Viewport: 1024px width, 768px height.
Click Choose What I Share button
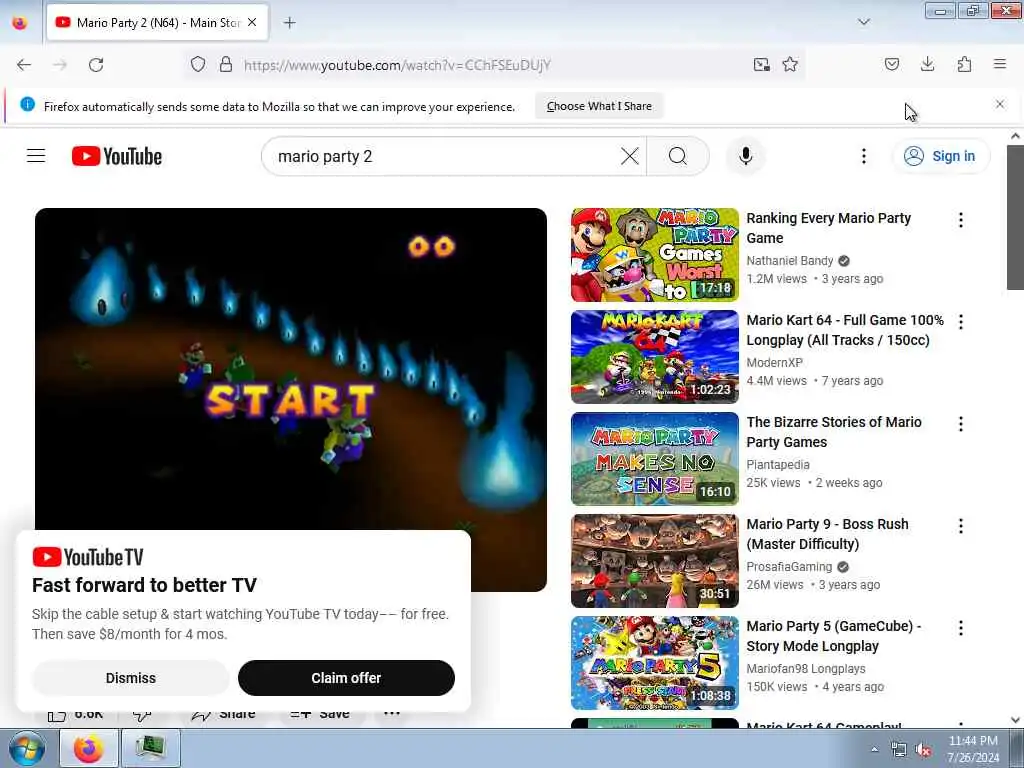599,106
